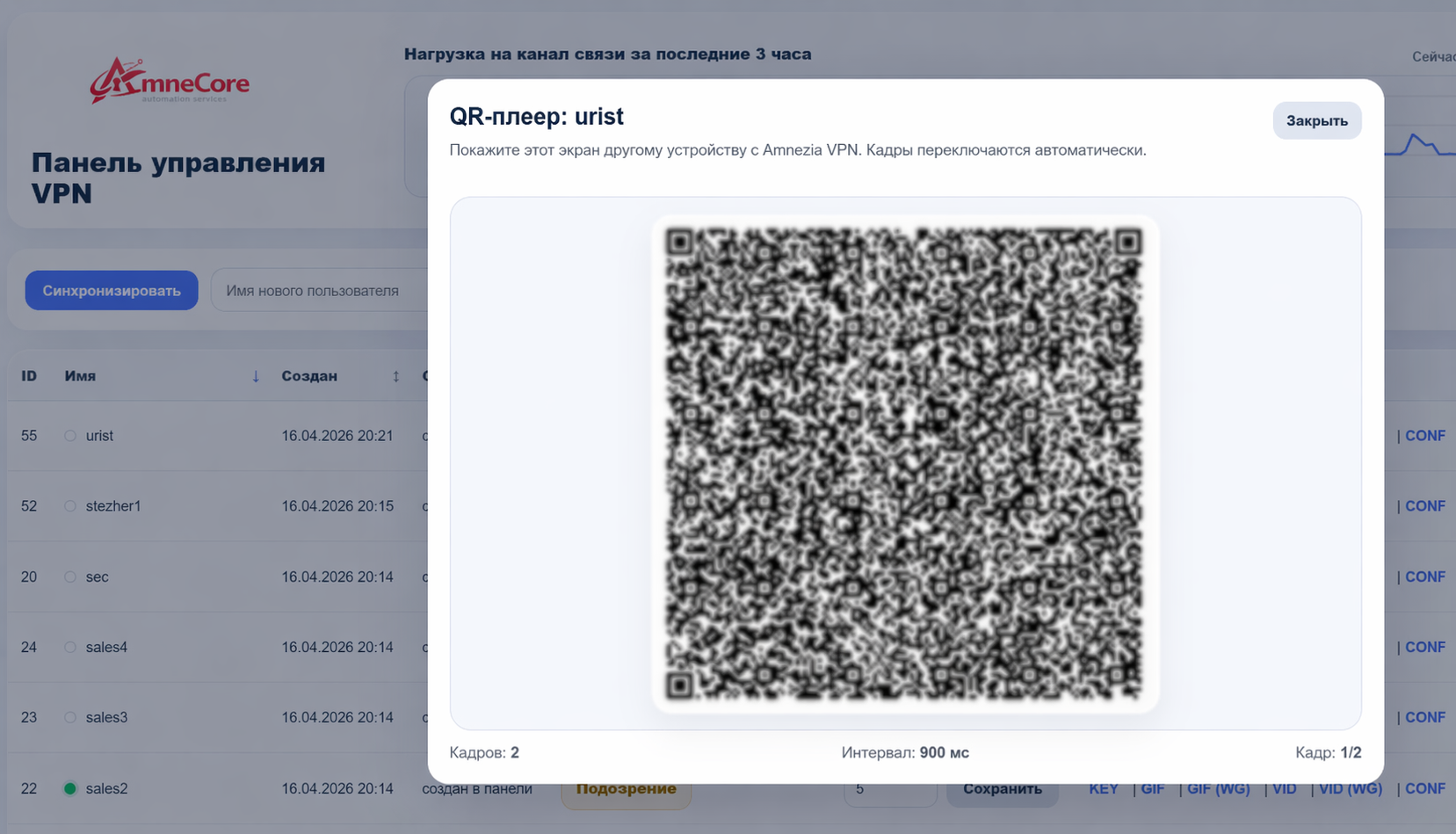The image size is (1456, 834).
Task: Open the CONF link in the sales4 row
Action: click(x=1424, y=648)
